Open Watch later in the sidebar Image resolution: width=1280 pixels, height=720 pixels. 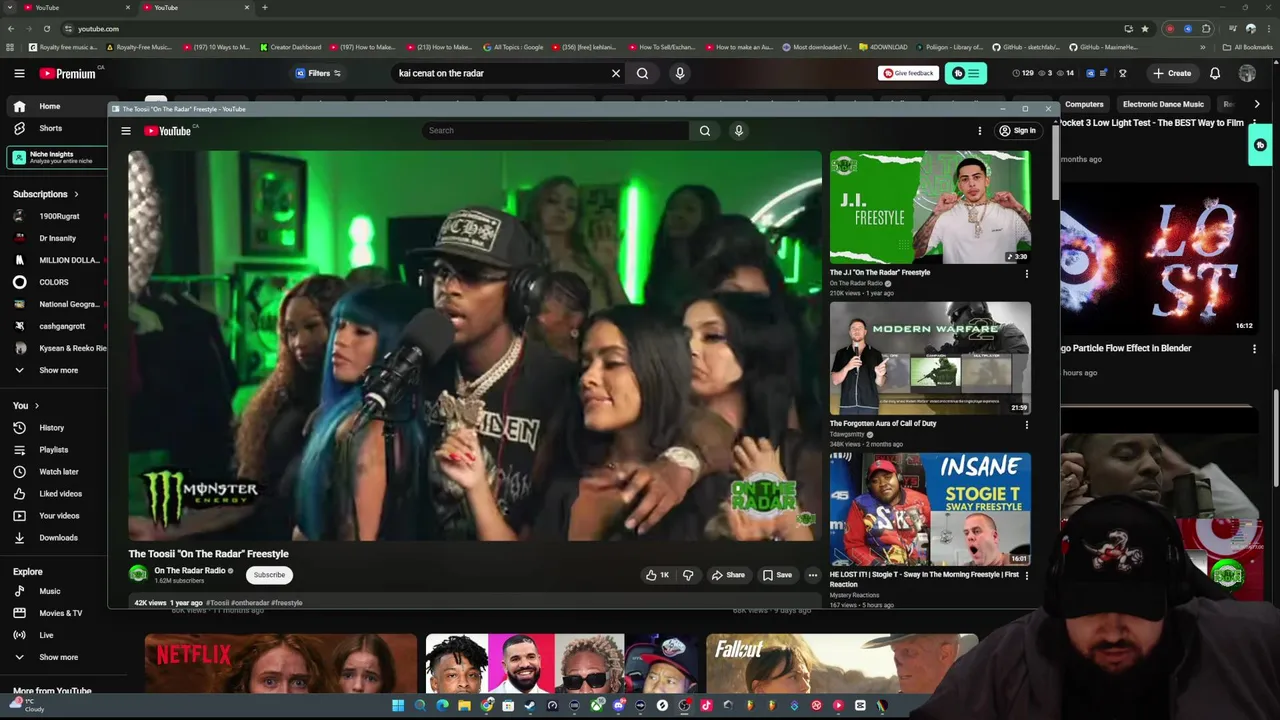55,472
